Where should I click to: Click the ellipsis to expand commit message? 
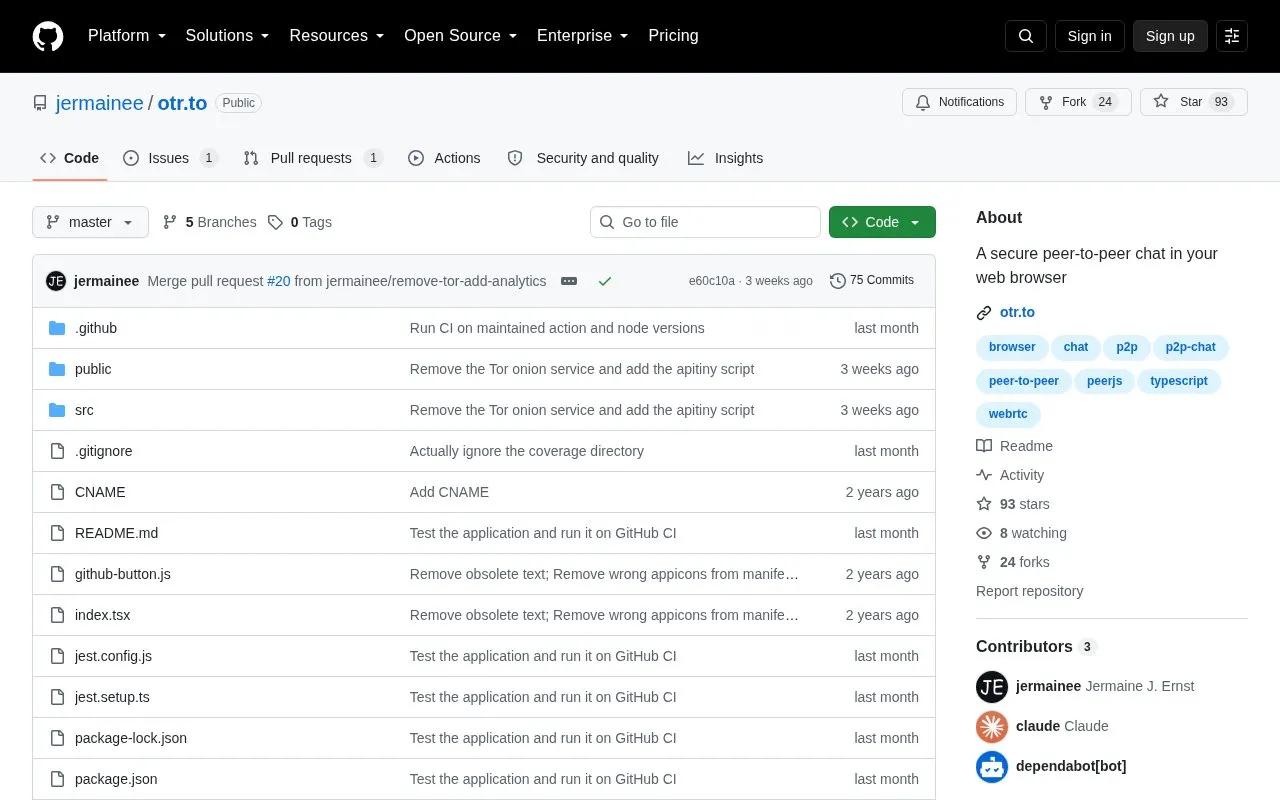[569, 281]
